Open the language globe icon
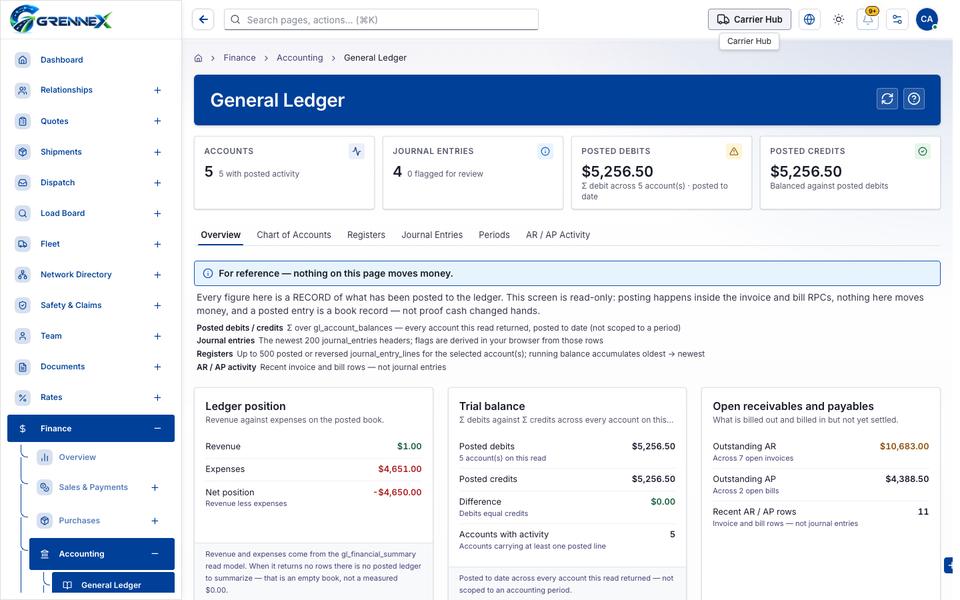 pos(809,20)
